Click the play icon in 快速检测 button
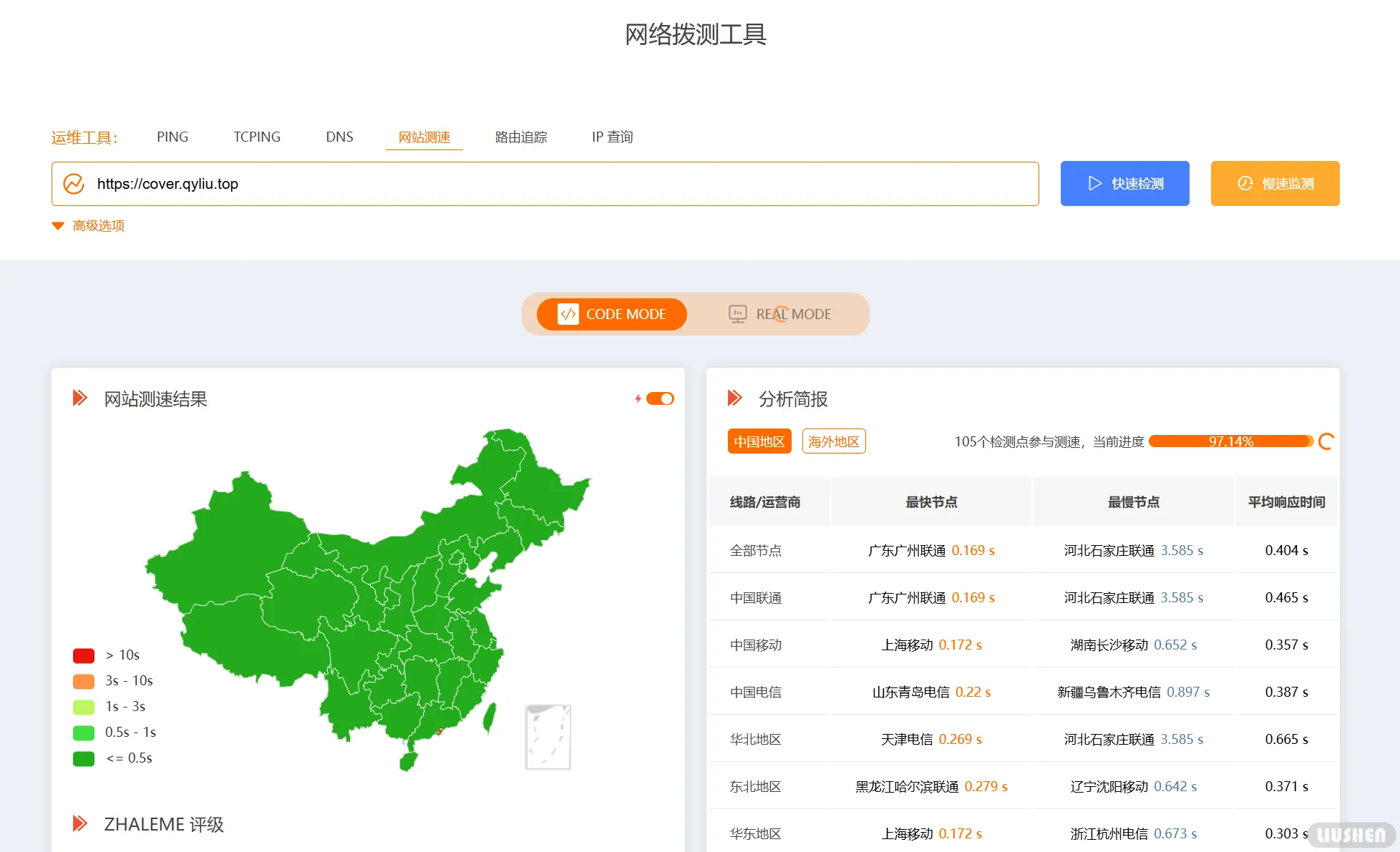The height and width of the screenshot is (852, 1400). [x=1094, y=183]
